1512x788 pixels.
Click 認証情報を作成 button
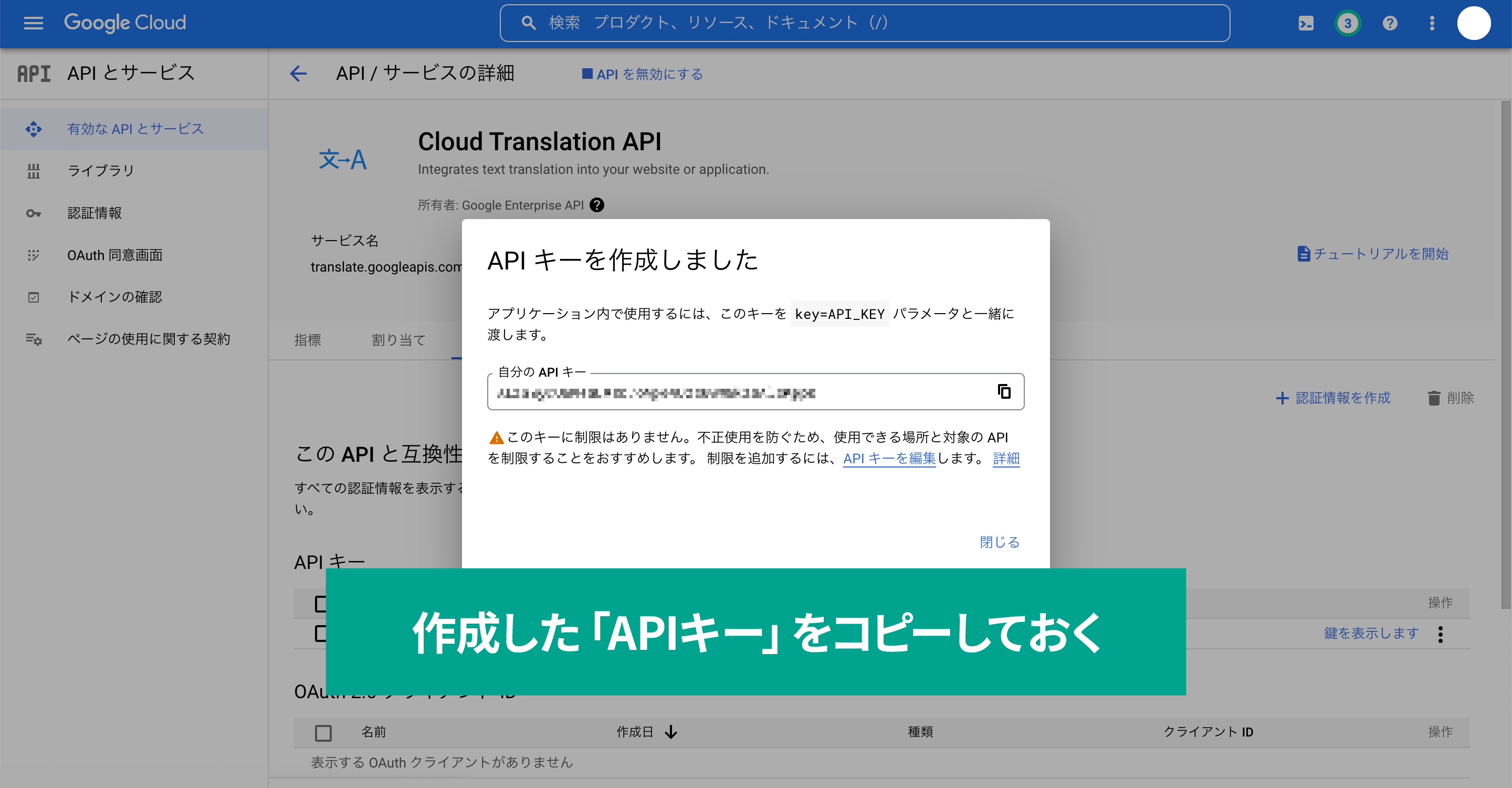(1333, 398)
